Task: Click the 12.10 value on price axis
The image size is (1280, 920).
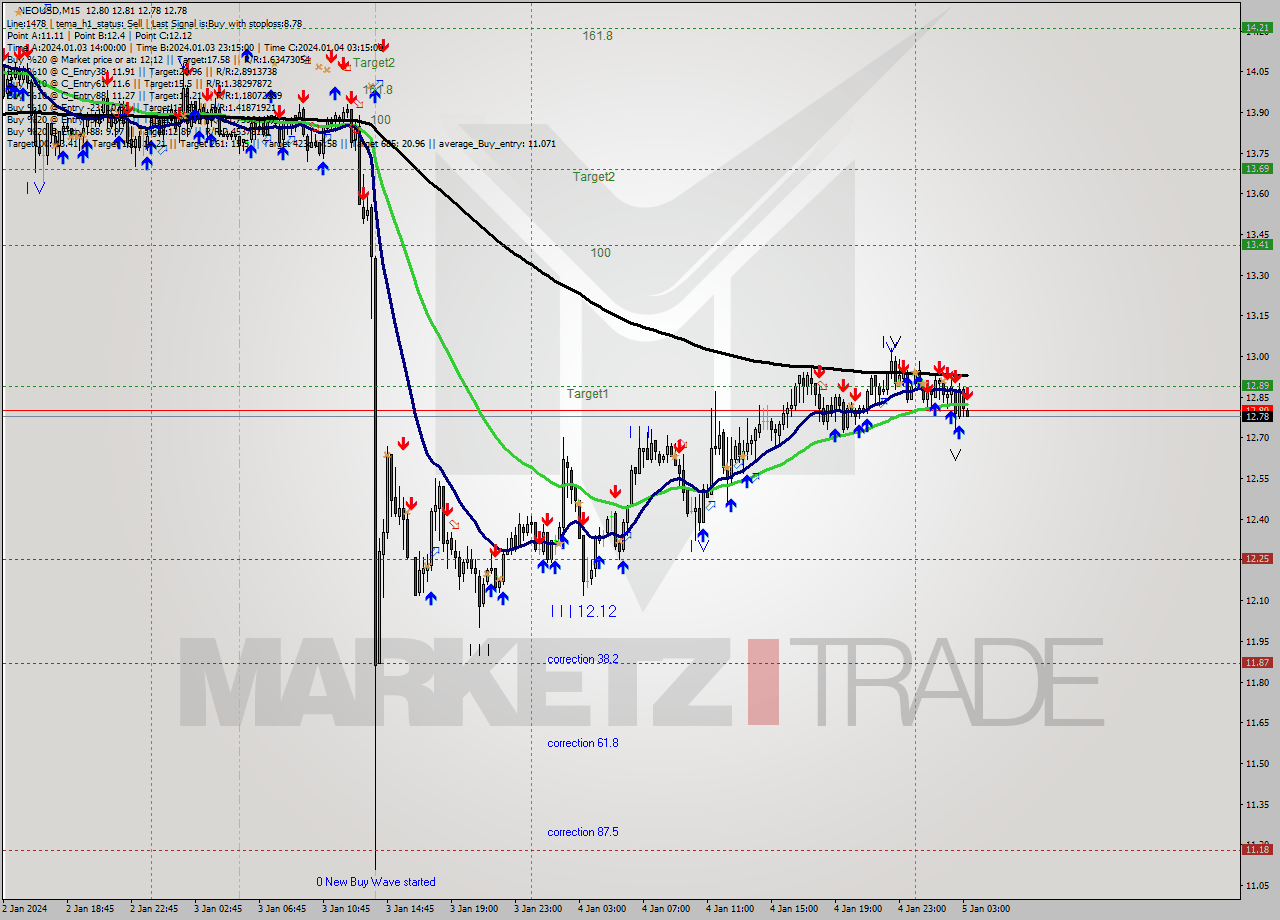Action: tap(1257, 601)
